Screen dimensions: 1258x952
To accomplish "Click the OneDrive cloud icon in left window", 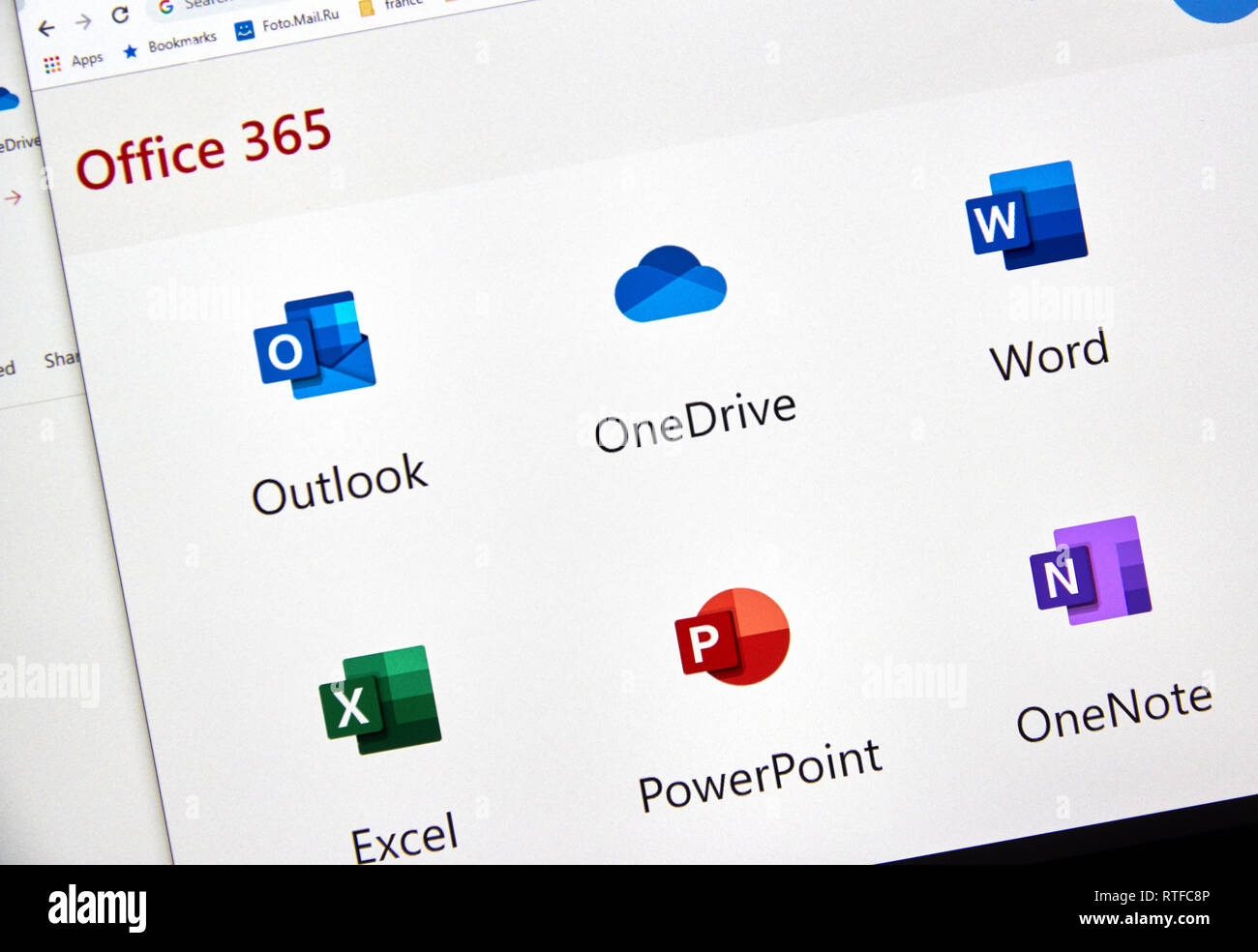I will [x=7, y=98].
